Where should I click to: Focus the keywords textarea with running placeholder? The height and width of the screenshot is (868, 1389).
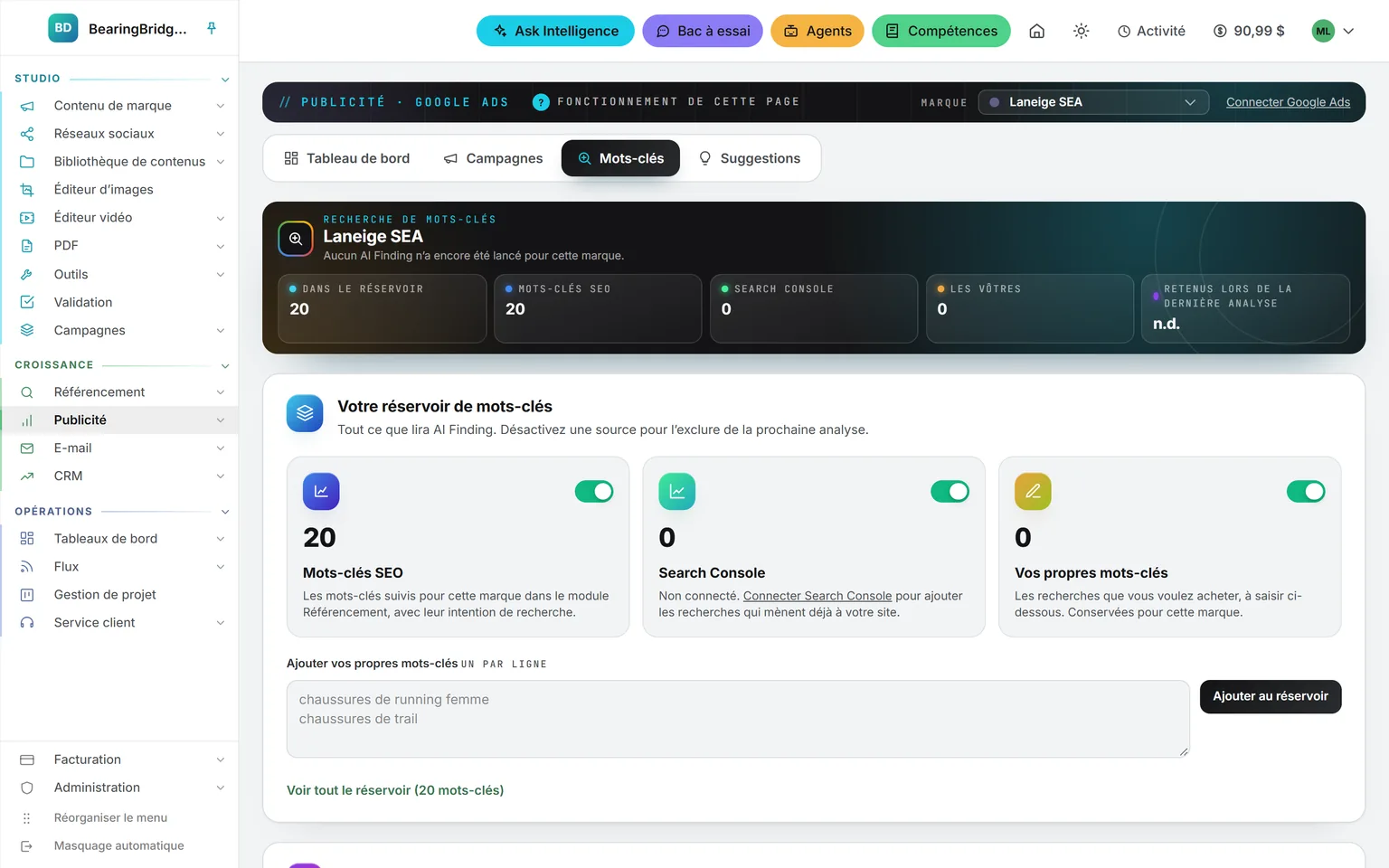pos(738,719)
